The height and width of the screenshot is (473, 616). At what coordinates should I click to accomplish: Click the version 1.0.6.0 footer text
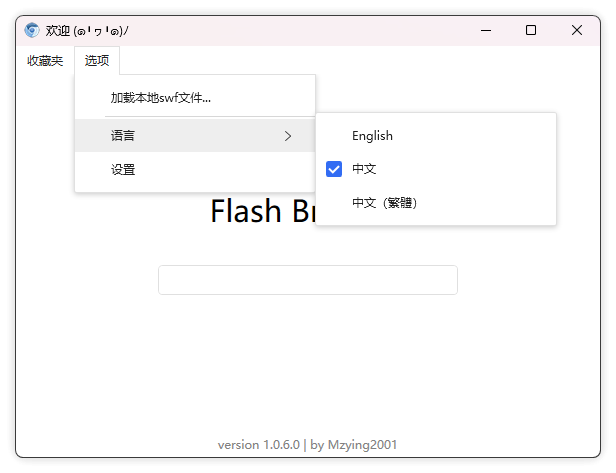point(259,444)
